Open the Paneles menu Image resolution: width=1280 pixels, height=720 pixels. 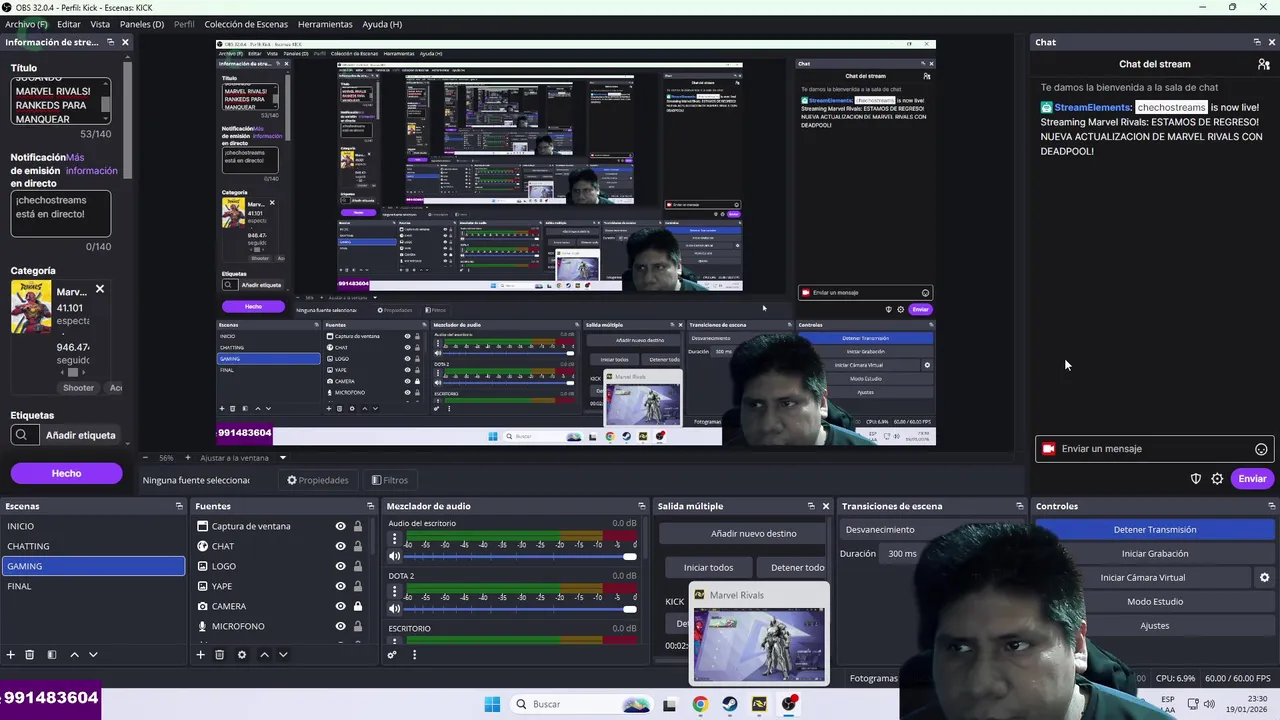coord(142,24)
